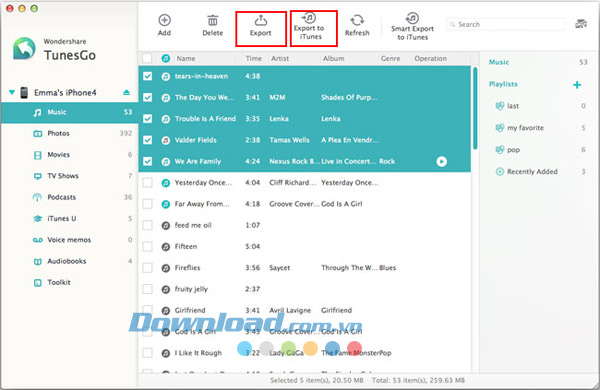This screenshot has height=390, width=600.
Task: Click music icon beside Fireflies
Action: 165,268
